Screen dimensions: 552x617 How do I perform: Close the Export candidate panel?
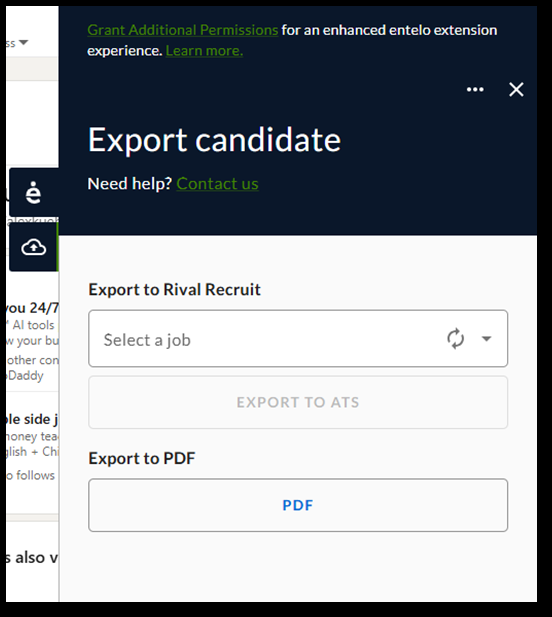coord(516,89)
